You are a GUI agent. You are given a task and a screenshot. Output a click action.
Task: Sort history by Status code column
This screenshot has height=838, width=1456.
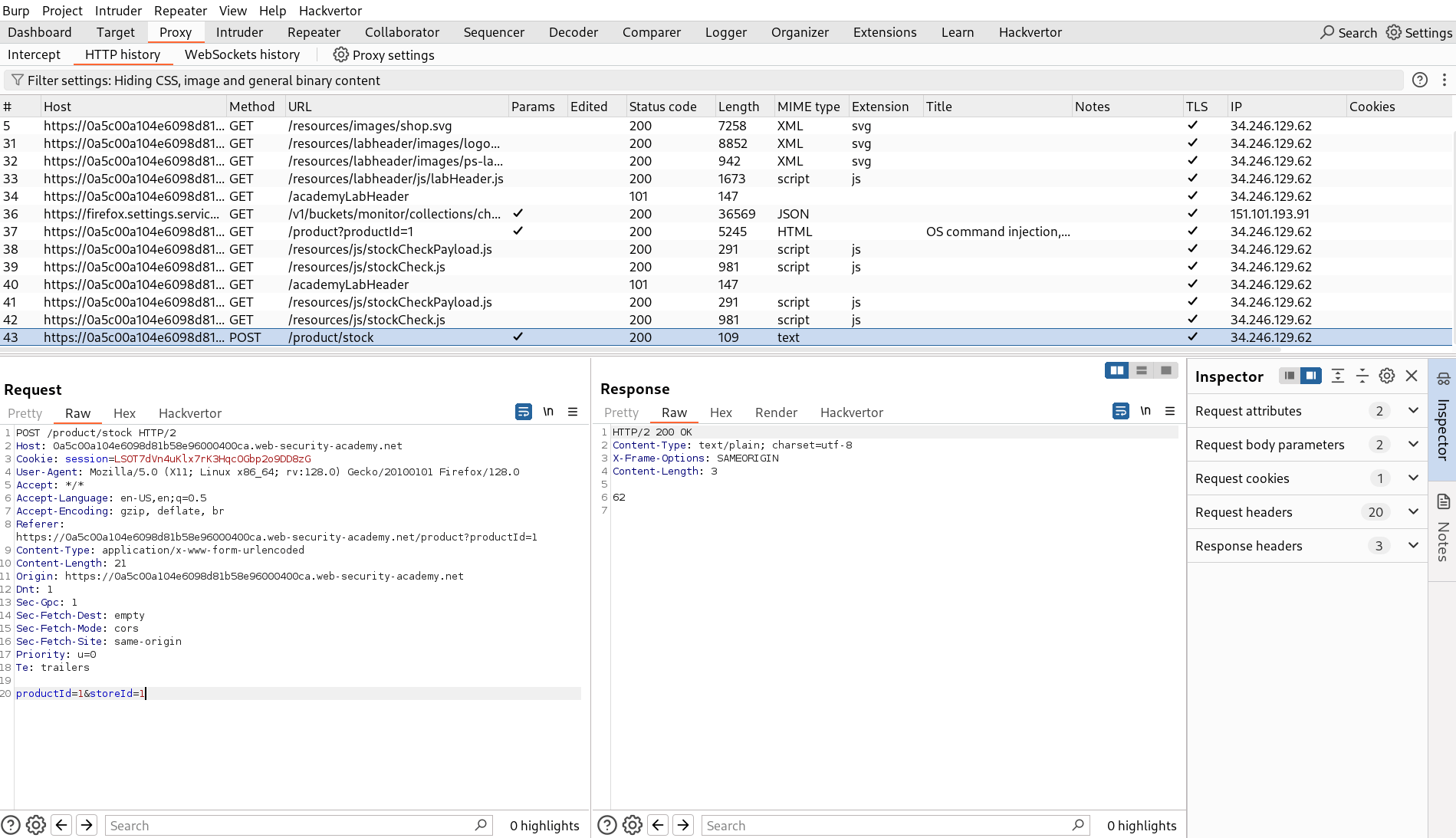click(x=662, y=107)
